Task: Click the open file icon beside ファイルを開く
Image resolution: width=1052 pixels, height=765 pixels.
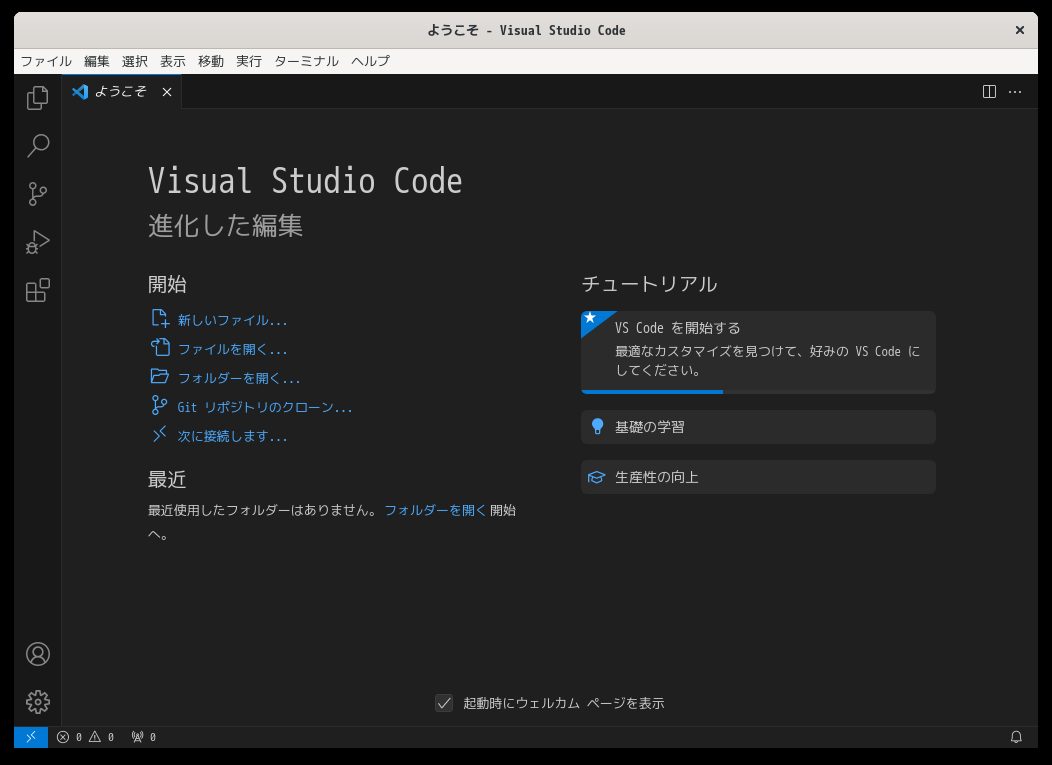Action: click(x=160, y=348)
